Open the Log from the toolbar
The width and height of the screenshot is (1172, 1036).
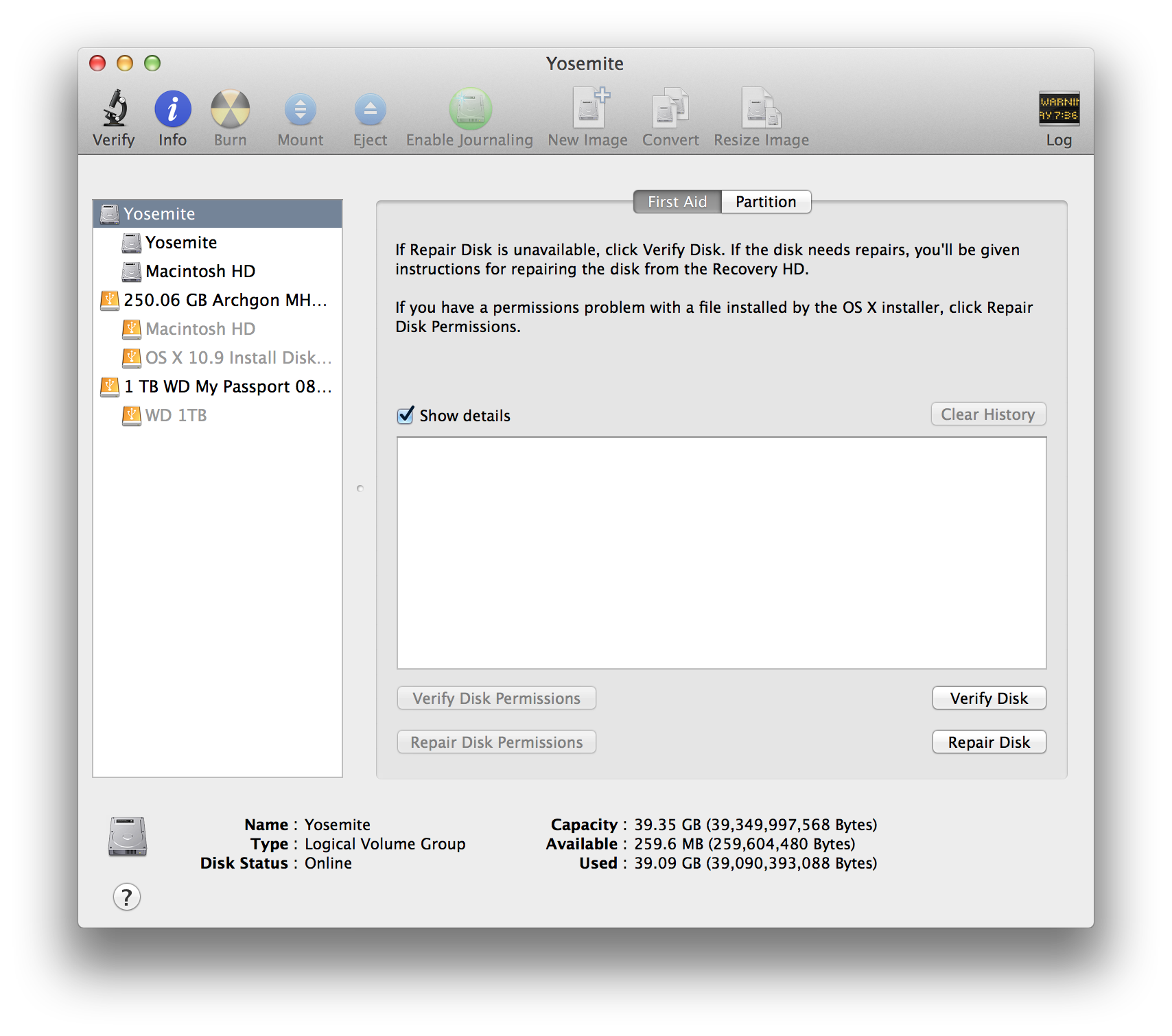(1059, 108)
